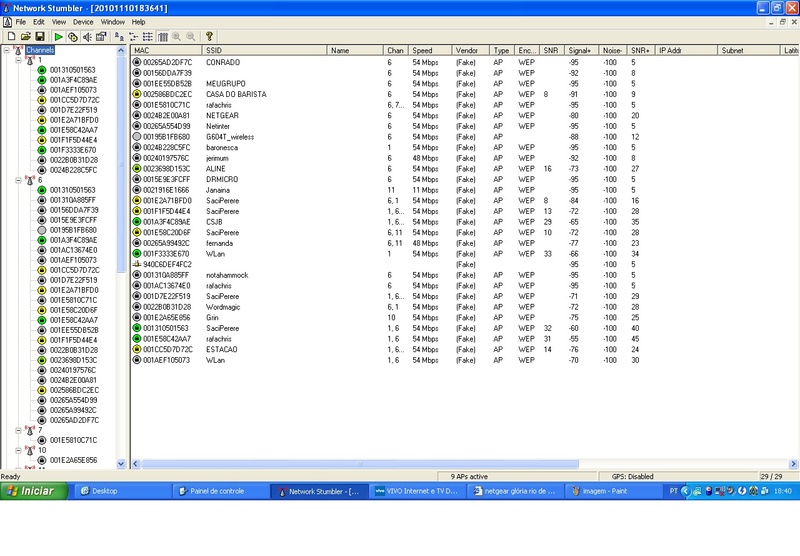
Task: Toggle scanning with the green play button
Action: pos(58,36)
